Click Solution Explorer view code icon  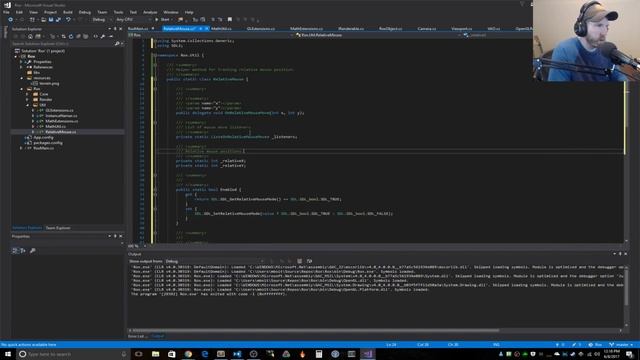96,36
